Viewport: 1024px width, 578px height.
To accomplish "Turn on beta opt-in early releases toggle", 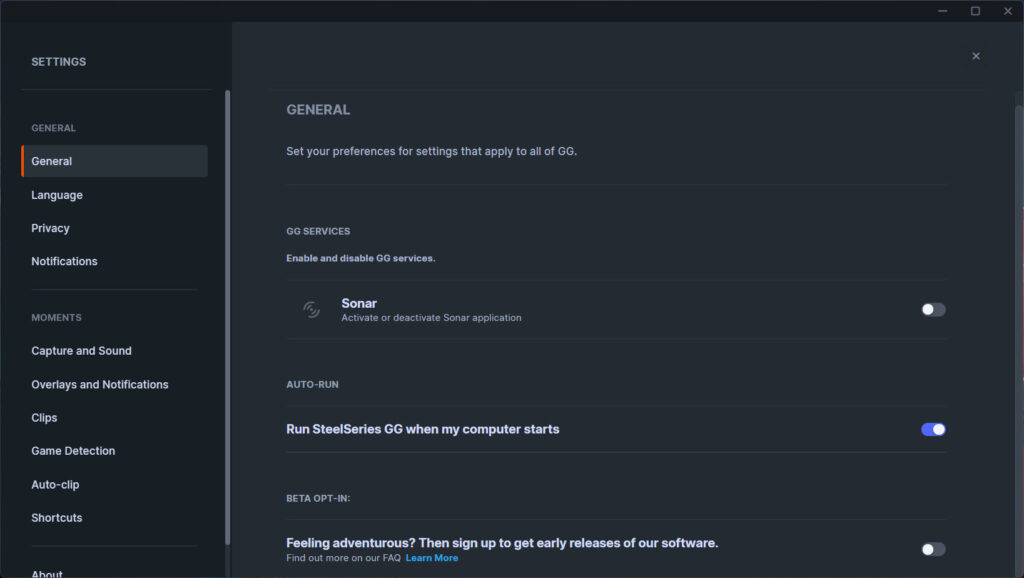I will coord(933,549).
